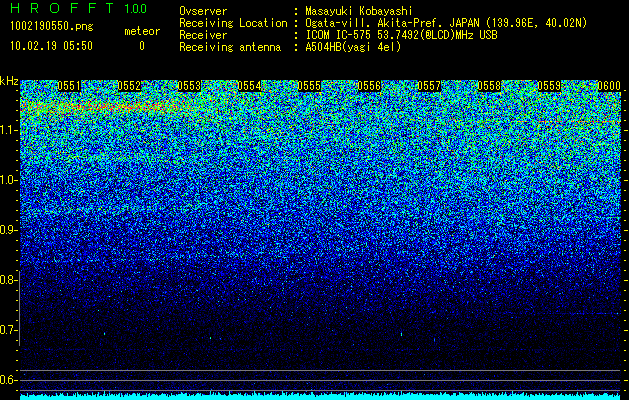
Task: Click the 0558 time marker
Action: click(x=489, y=86)
